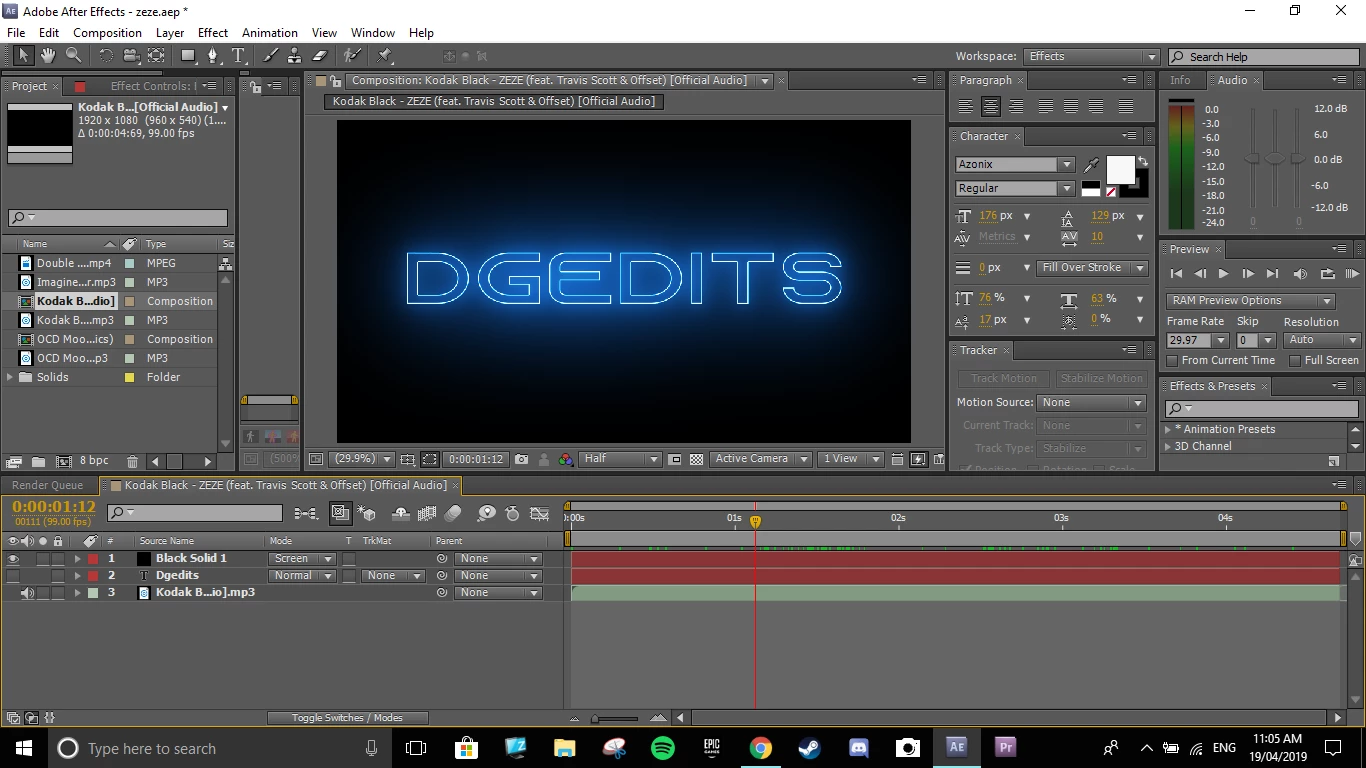Select the Roto Brush tool
Viewport: 1366px width, 768px height.
[x=352, y=56]
